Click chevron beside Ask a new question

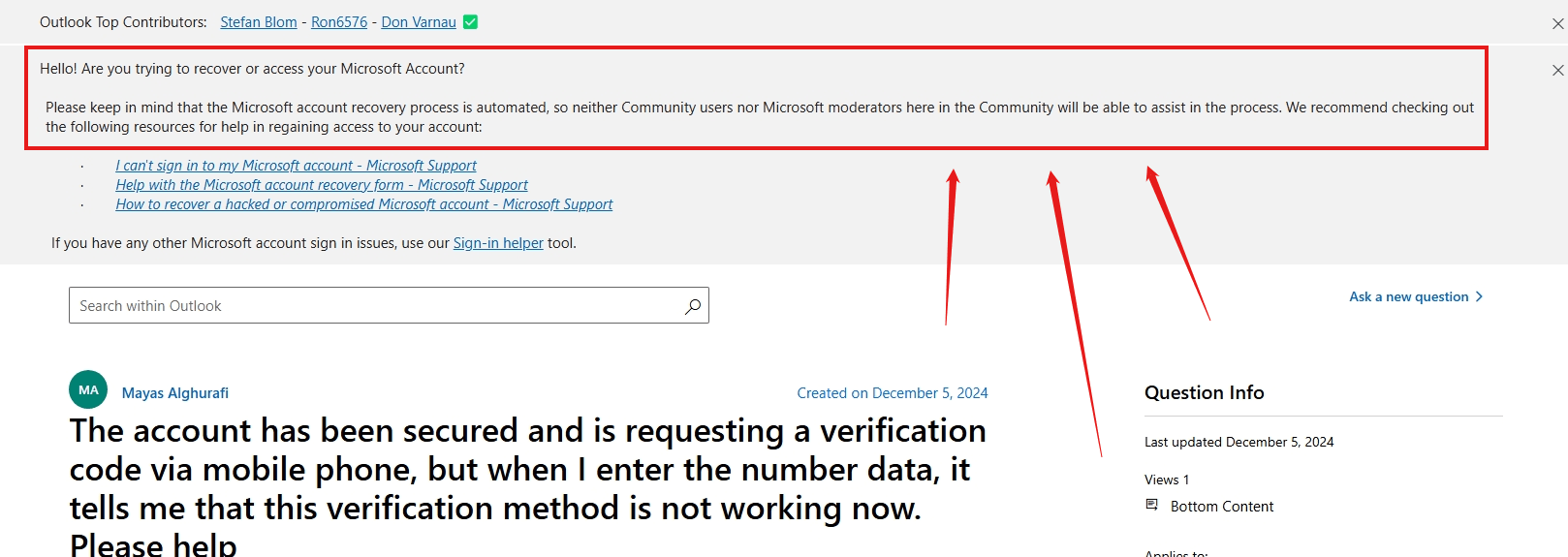pyautogui.click(x=1479, y=296)
